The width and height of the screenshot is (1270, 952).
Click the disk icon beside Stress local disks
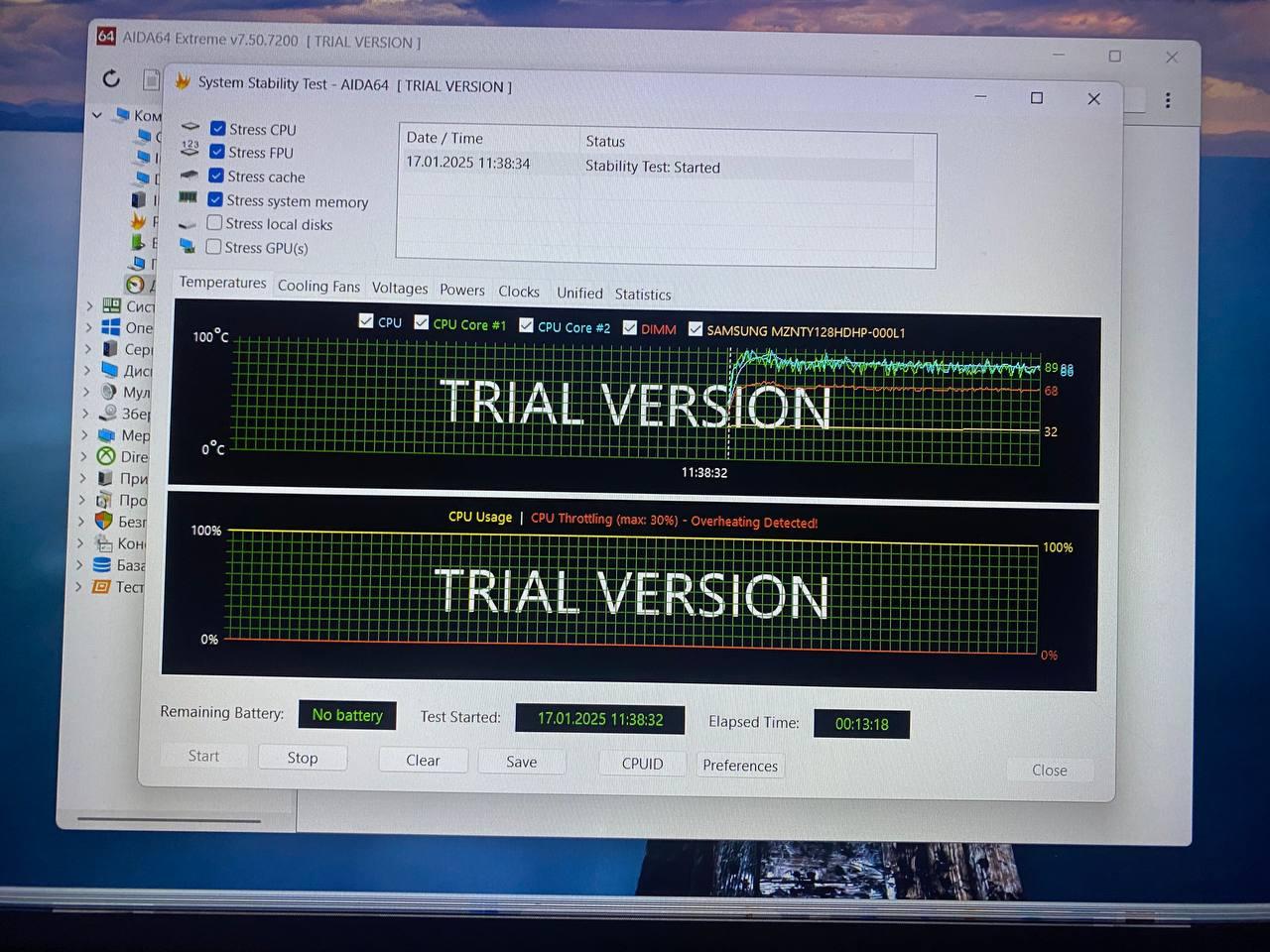(187, 224)
